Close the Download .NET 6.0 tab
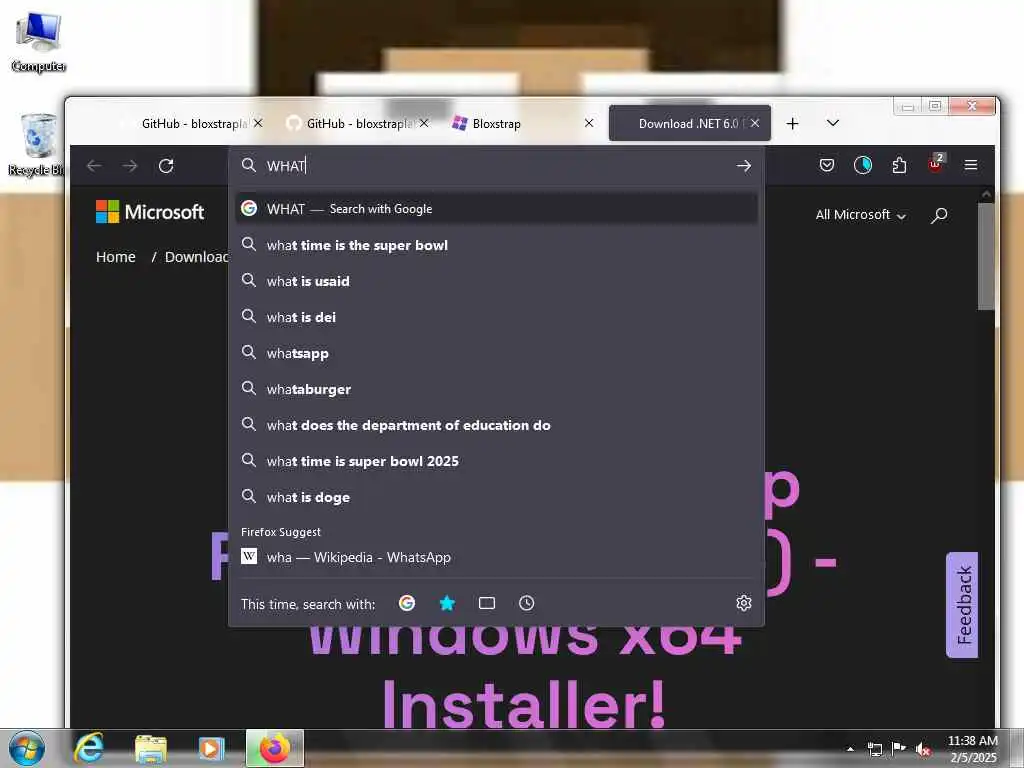 coord(755,123)
